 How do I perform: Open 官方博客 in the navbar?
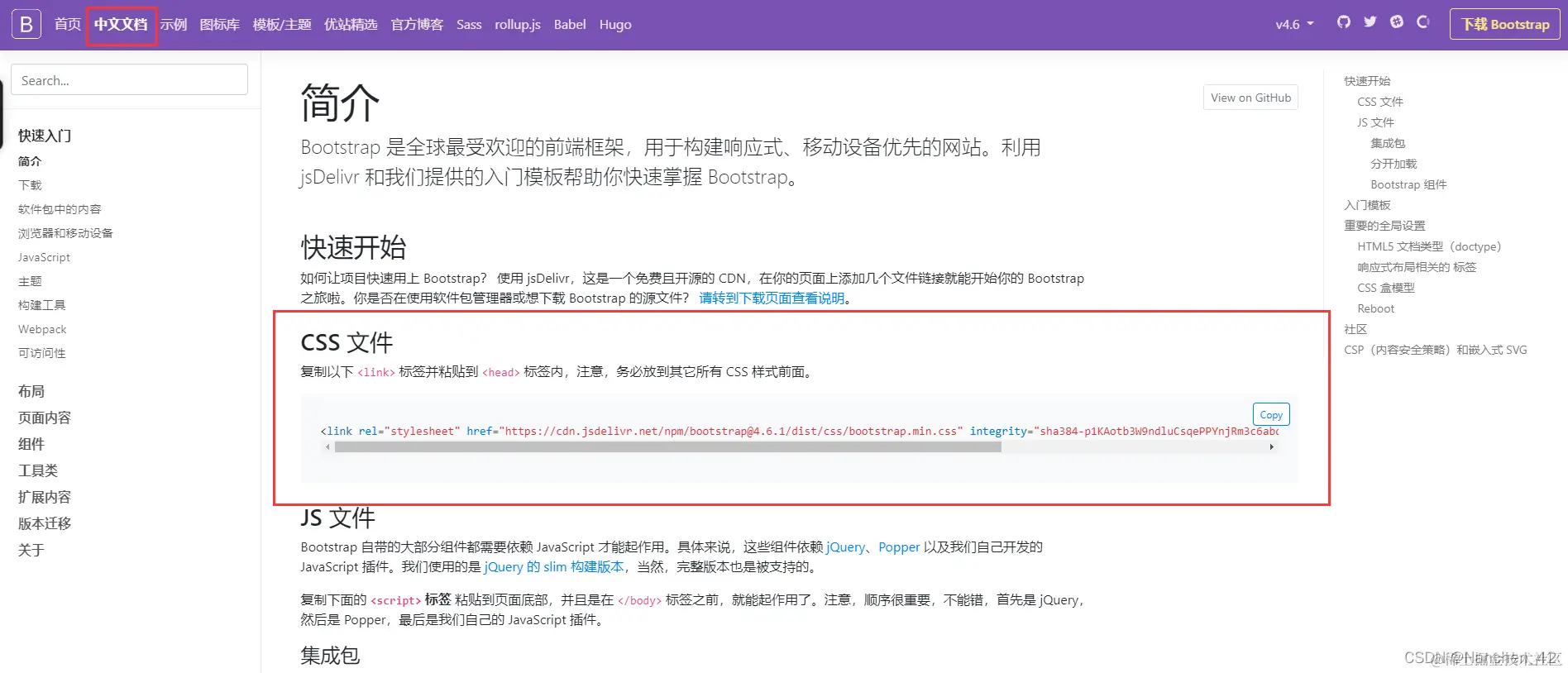(417, 25)
